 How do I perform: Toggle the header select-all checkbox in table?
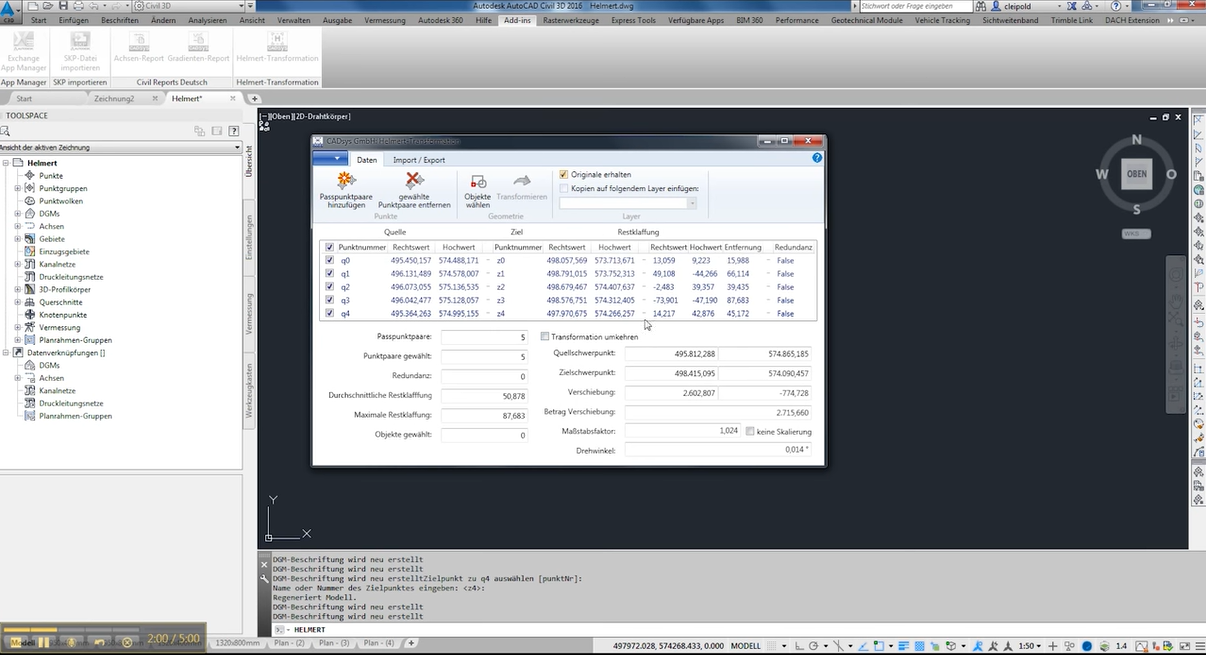[x=330, y=247]
